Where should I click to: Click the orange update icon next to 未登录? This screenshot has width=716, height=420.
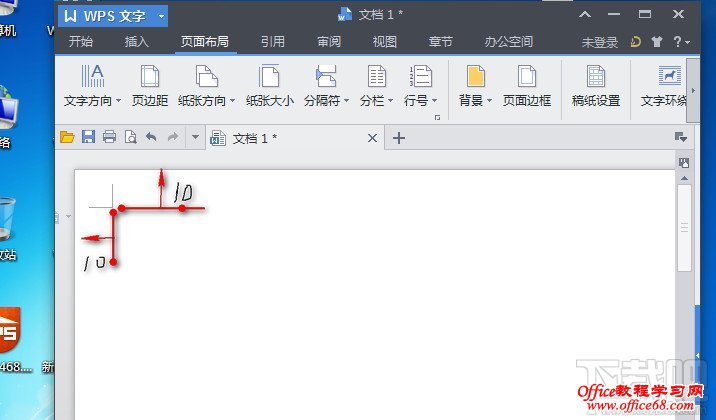[636, 42]
